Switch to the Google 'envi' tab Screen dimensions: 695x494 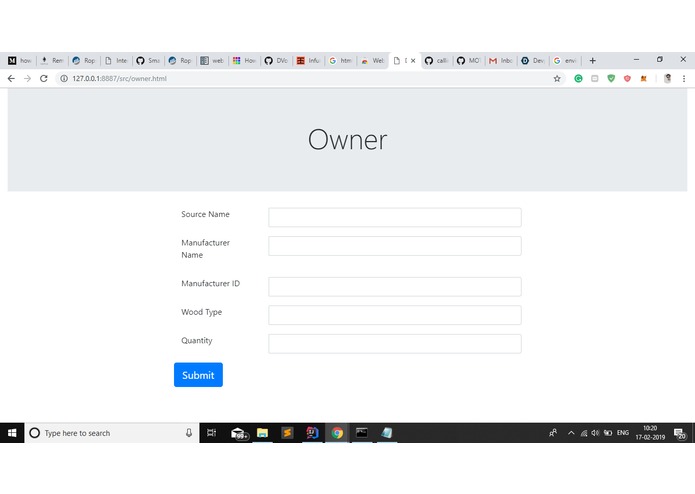pos(566,61)
